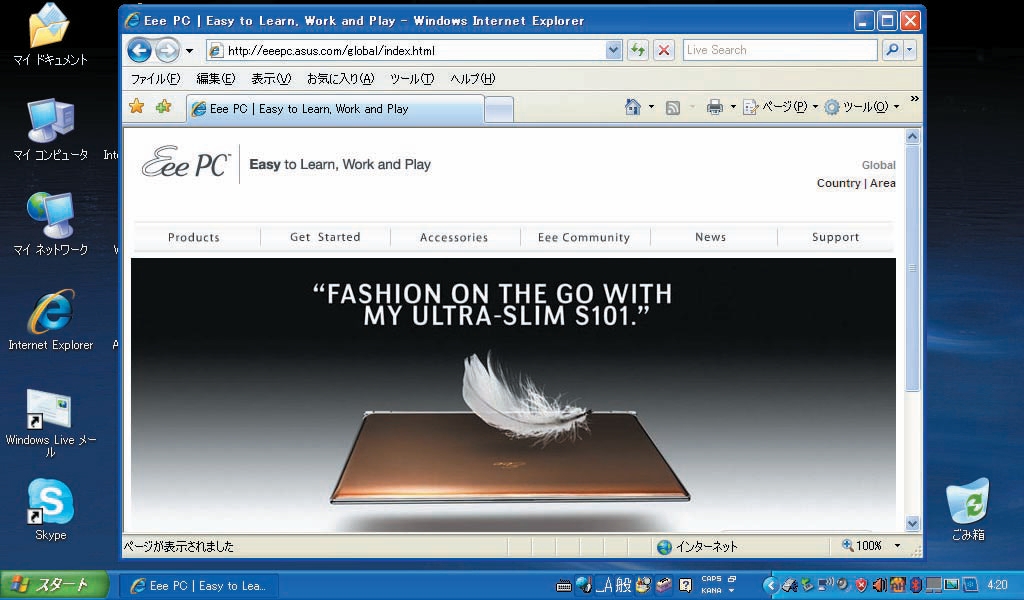The image size is (1024, 600).
Task: Click the IME keyboard icon in language bar
Action: pos(564,586)
